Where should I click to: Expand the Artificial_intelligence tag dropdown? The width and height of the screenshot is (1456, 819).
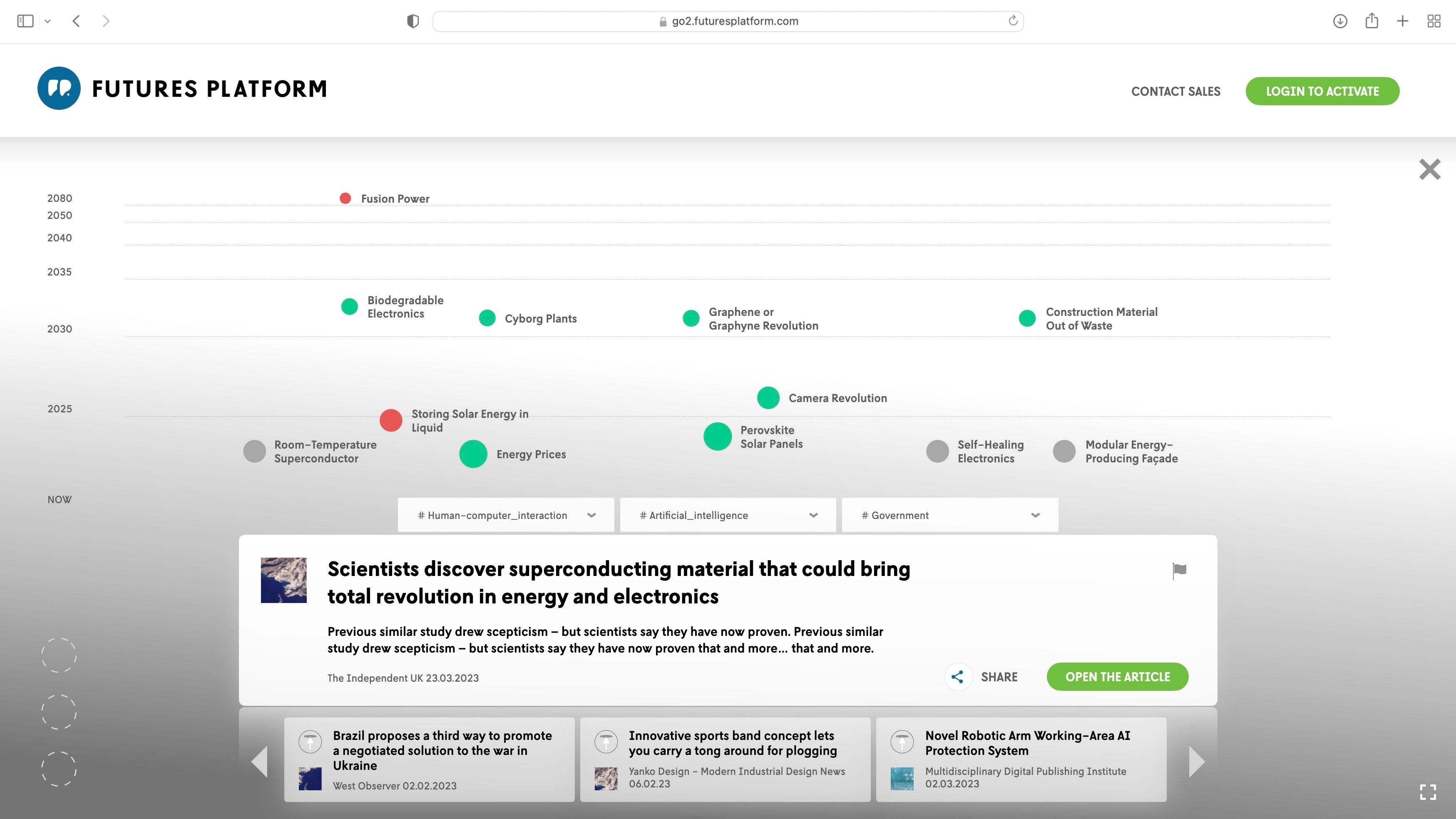(813, 515)
